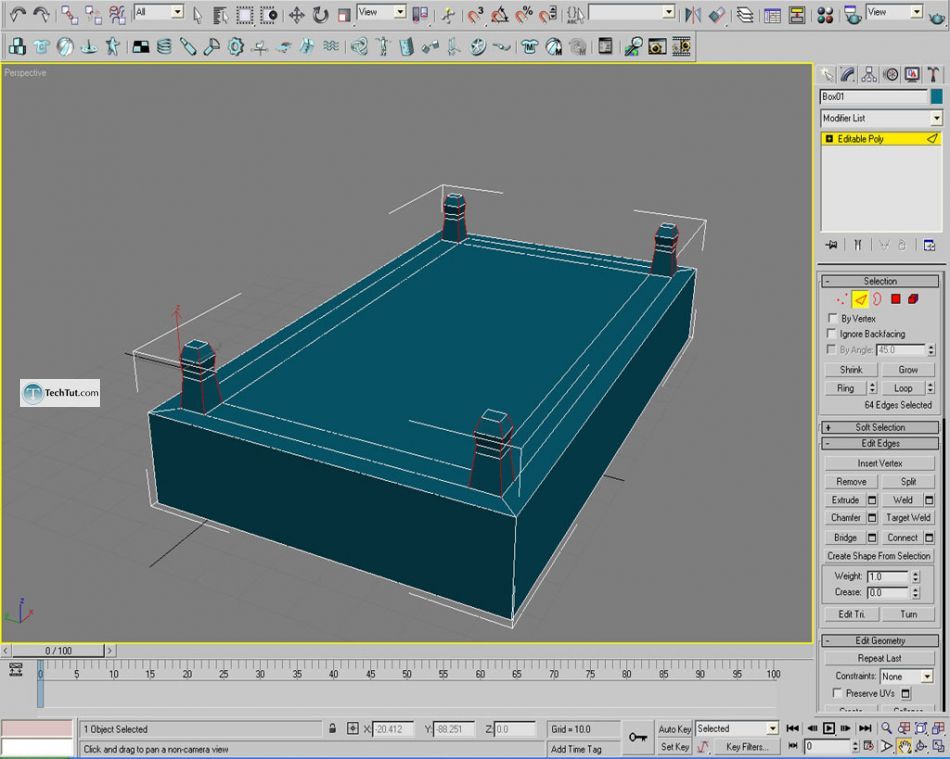Collapse the Edit Edges rollout
950x759 pixels.
point(880,443)
